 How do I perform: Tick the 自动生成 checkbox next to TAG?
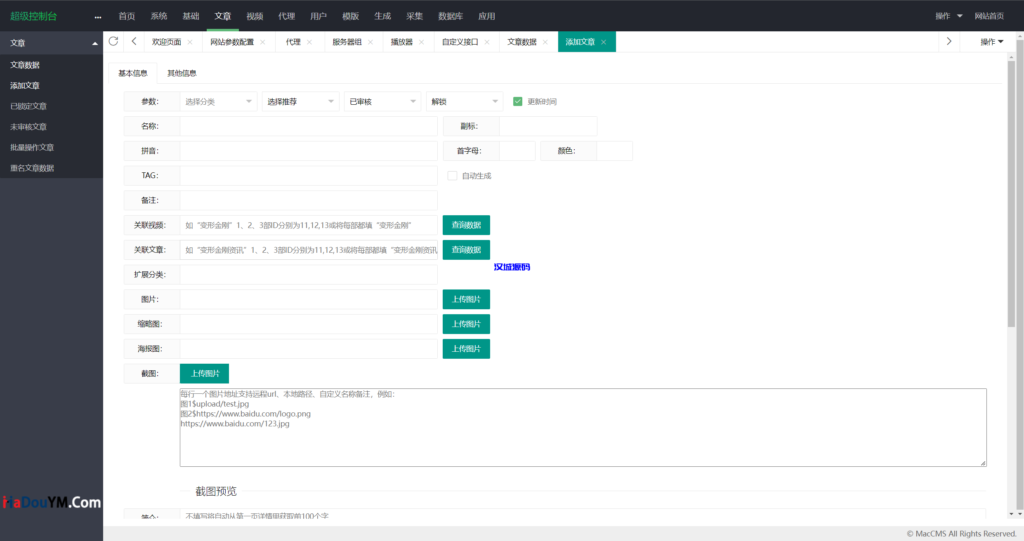(x=452, y=175)
